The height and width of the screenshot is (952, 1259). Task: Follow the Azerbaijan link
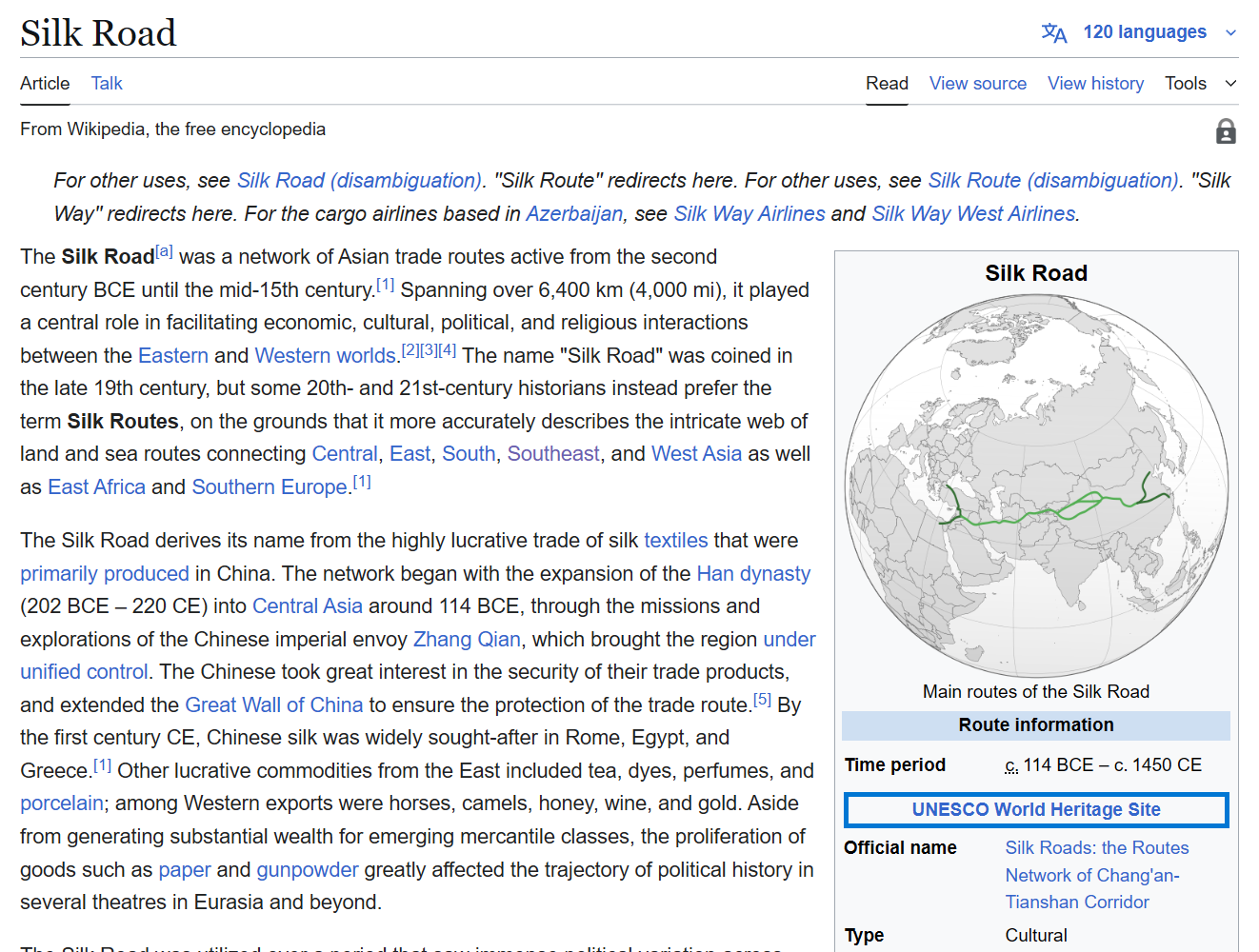point(574,214)
